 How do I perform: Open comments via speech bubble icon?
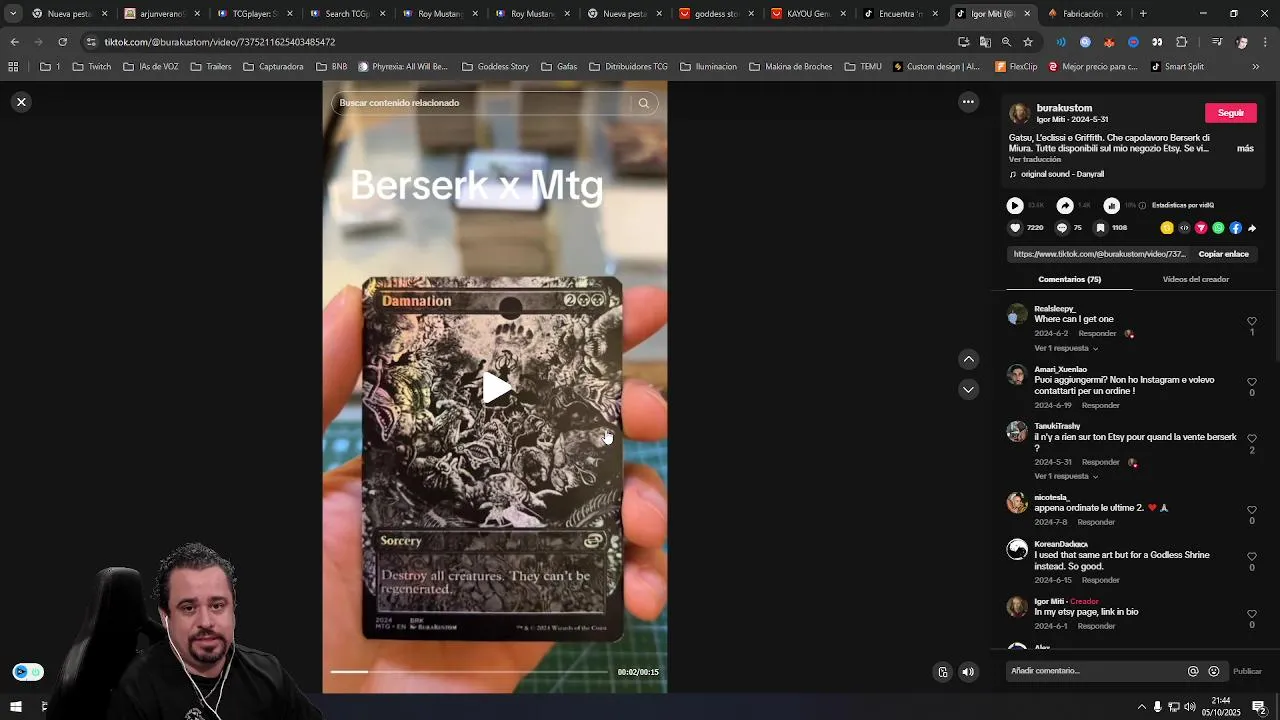pos(1062,228)
